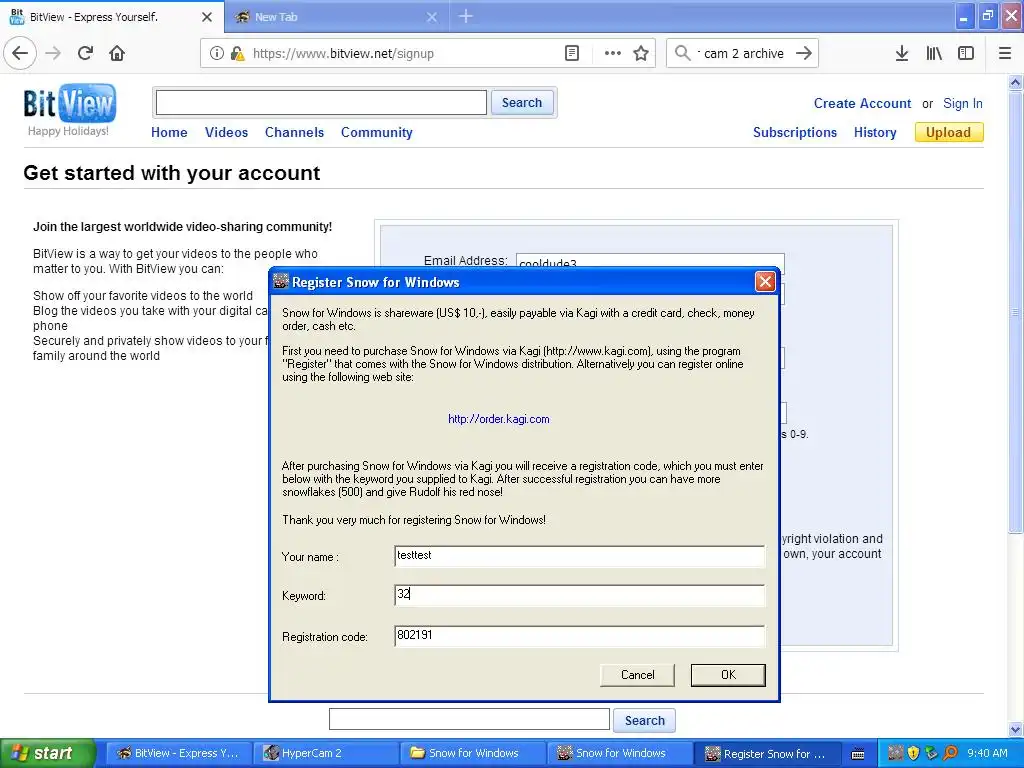Bookmark this page with the star icon
This screenshot has height=768, width=1024.
(x=641, y=54)
